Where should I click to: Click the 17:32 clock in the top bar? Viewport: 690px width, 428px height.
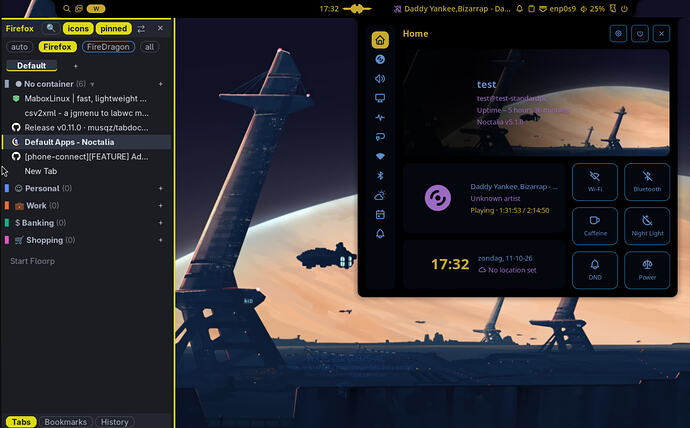pyautogui.click(x=329, y=8)
